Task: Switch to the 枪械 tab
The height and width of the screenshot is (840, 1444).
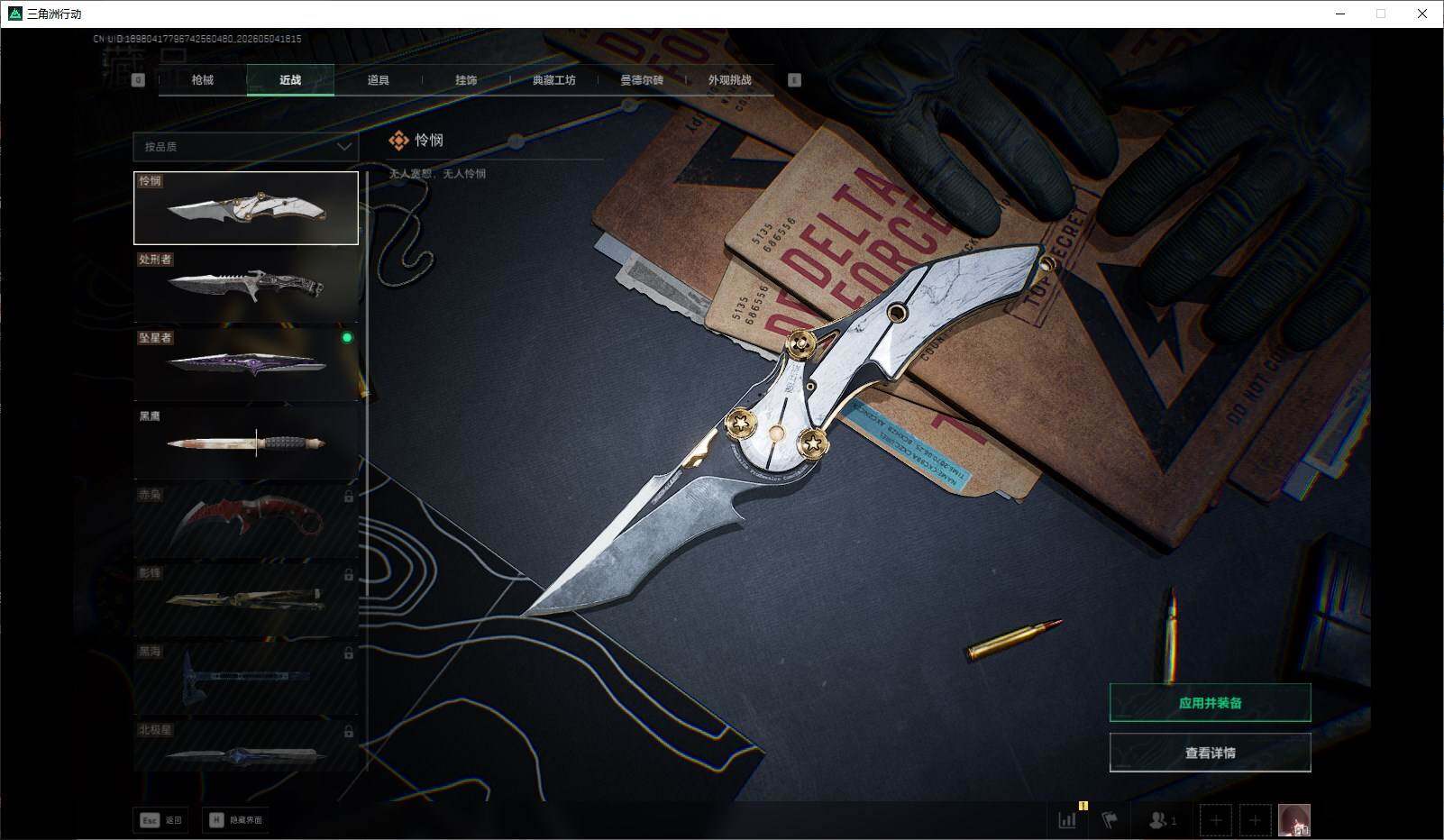Action: [x=203, y=80]
